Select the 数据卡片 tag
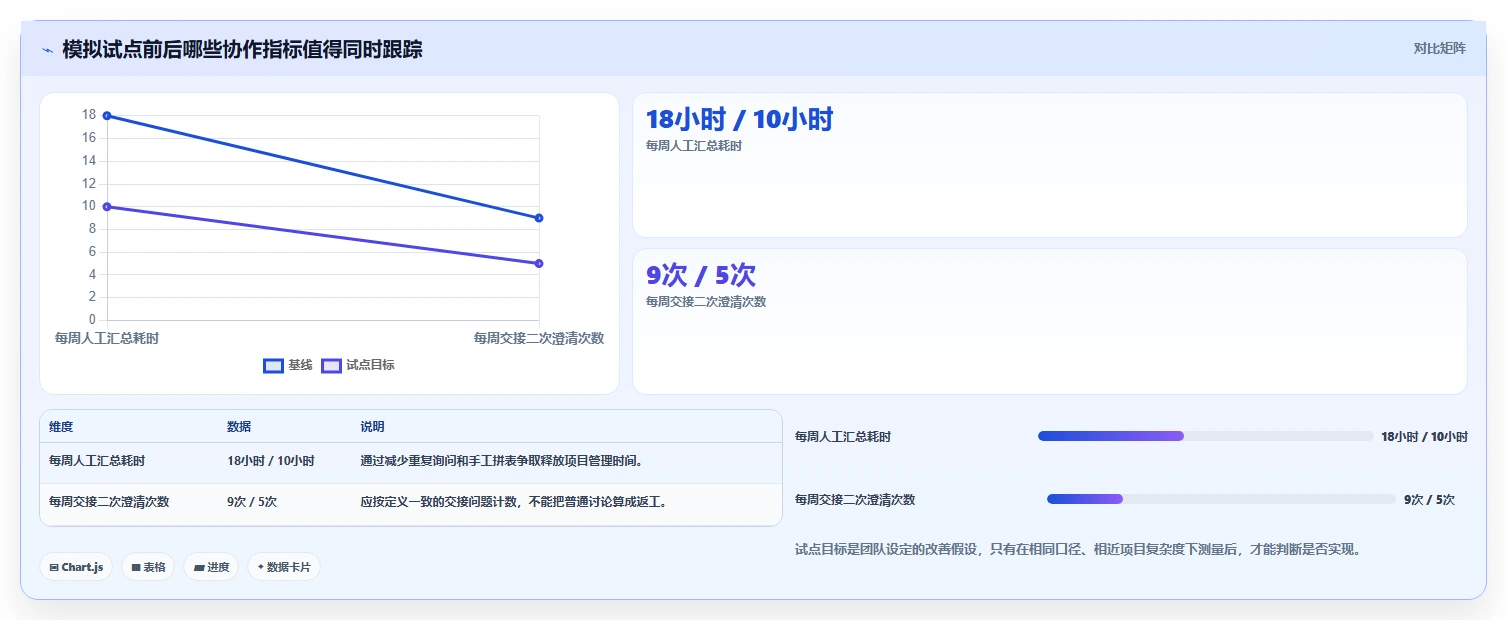The width and height of the screenshot is (1507, 620). point(284,567)
